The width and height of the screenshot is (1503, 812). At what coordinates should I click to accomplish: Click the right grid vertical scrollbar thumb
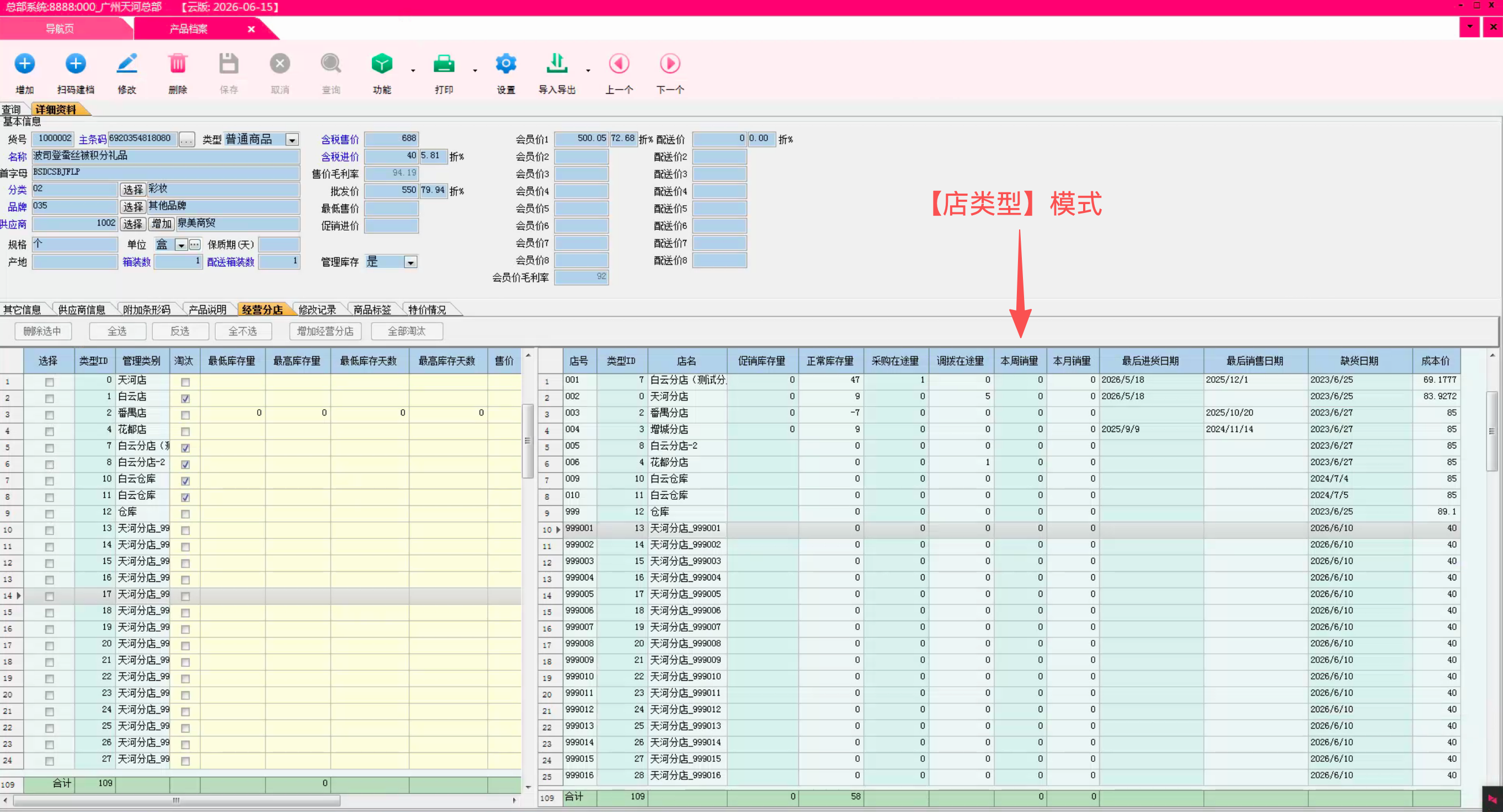click(1492, 431)
